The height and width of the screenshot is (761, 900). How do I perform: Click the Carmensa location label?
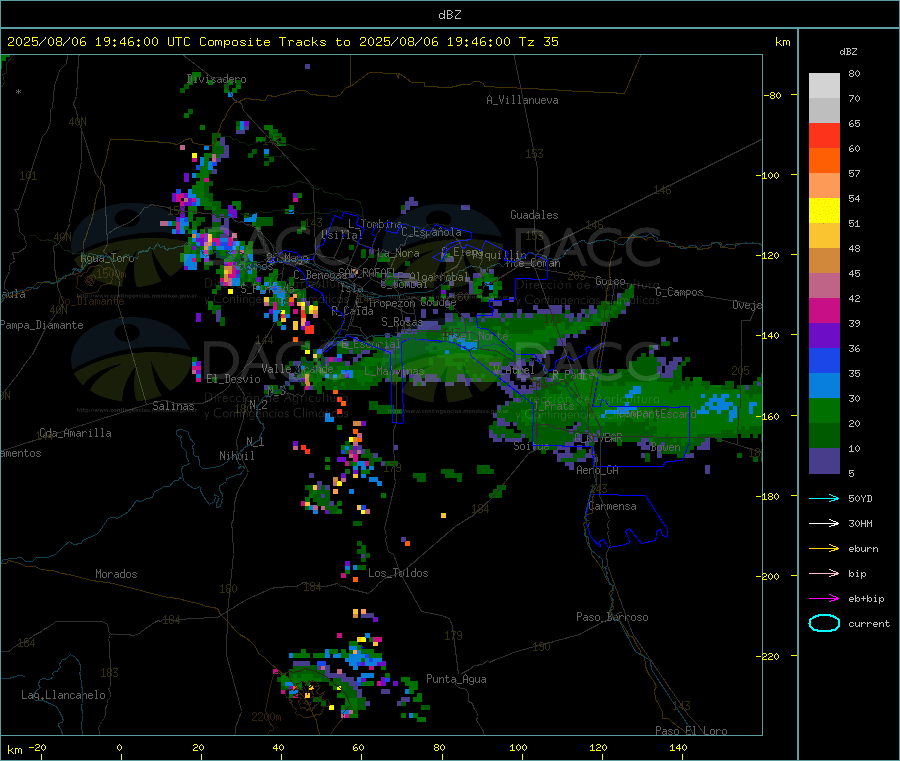[x=612, y=506]
